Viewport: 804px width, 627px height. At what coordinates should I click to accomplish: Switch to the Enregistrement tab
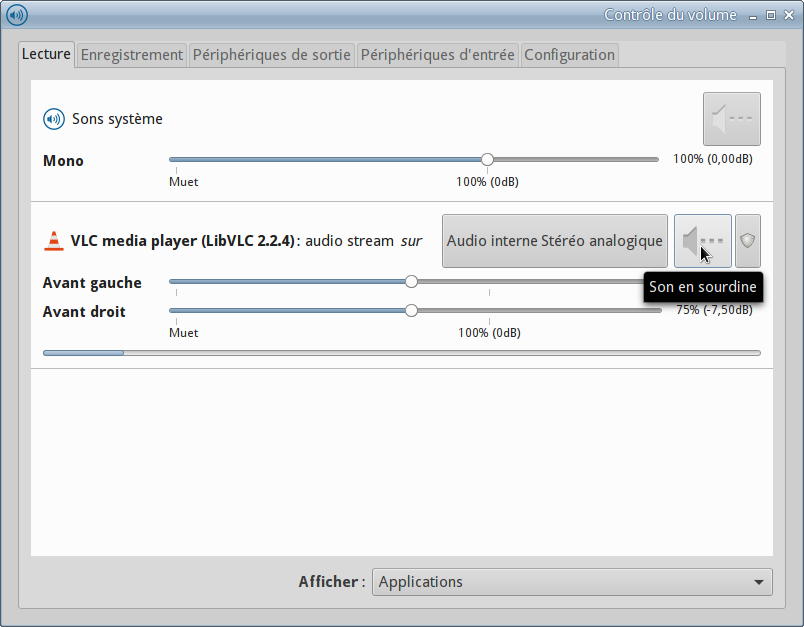point(131,55)
